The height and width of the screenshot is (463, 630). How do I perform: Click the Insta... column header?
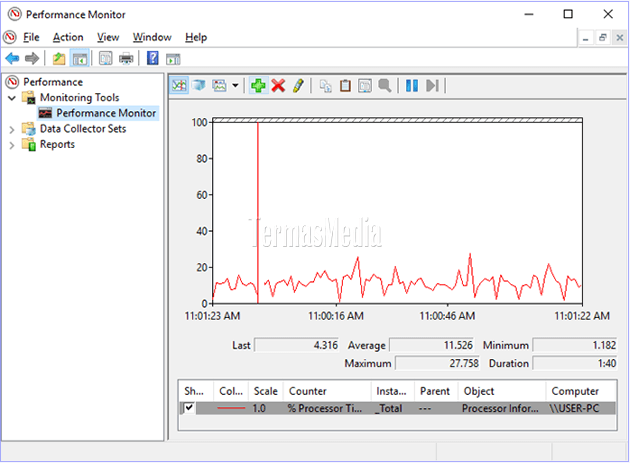tap(393, 391)
